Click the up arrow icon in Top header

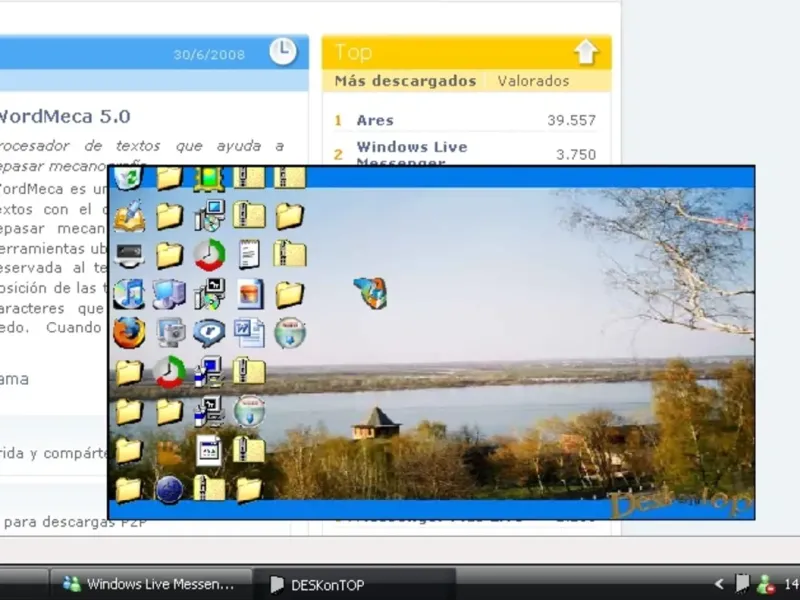click(x=586, y=52)
